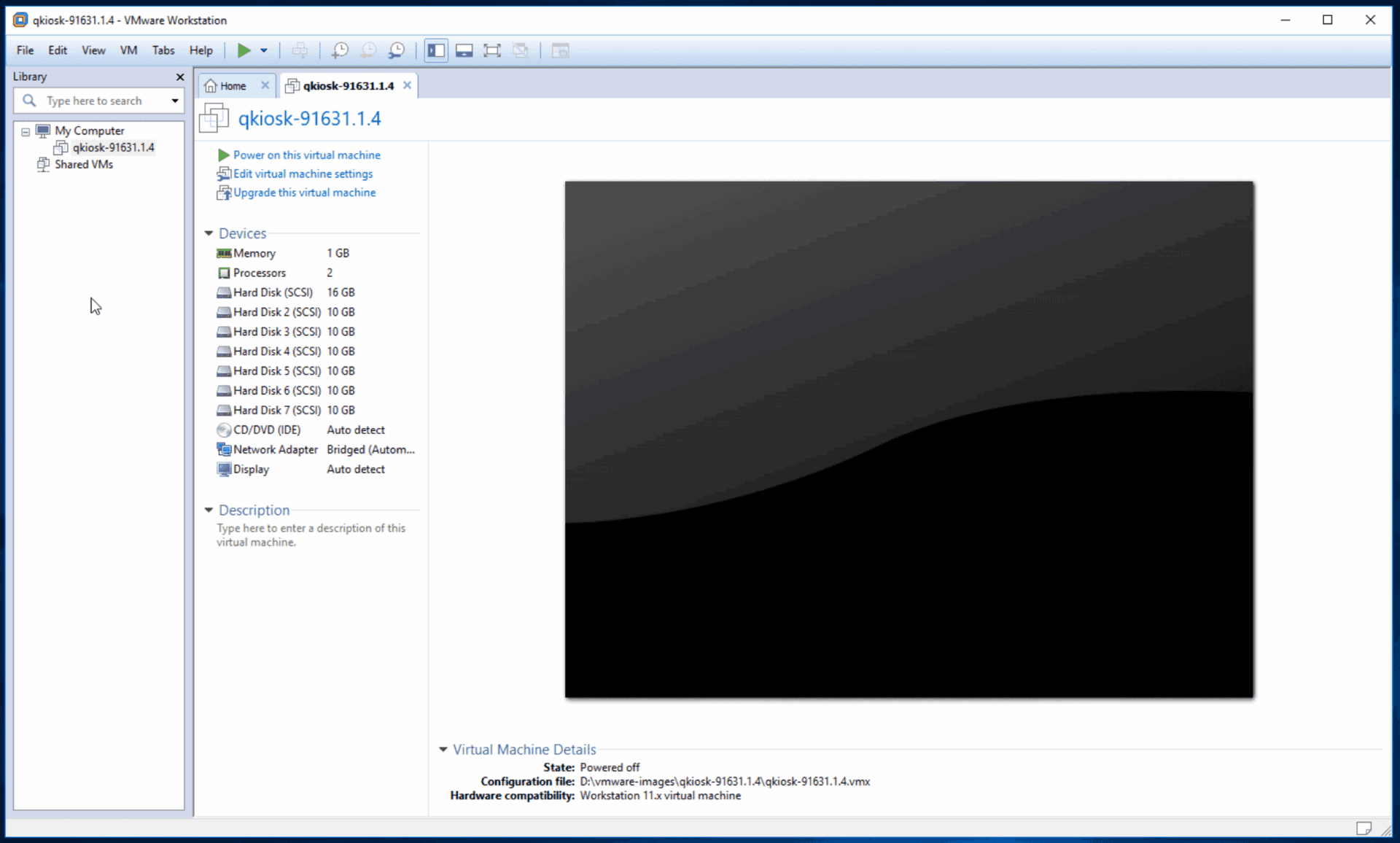Toggle the Show Library panel button
Viewport: 1400px width, 843px height.
click(435, 50)
